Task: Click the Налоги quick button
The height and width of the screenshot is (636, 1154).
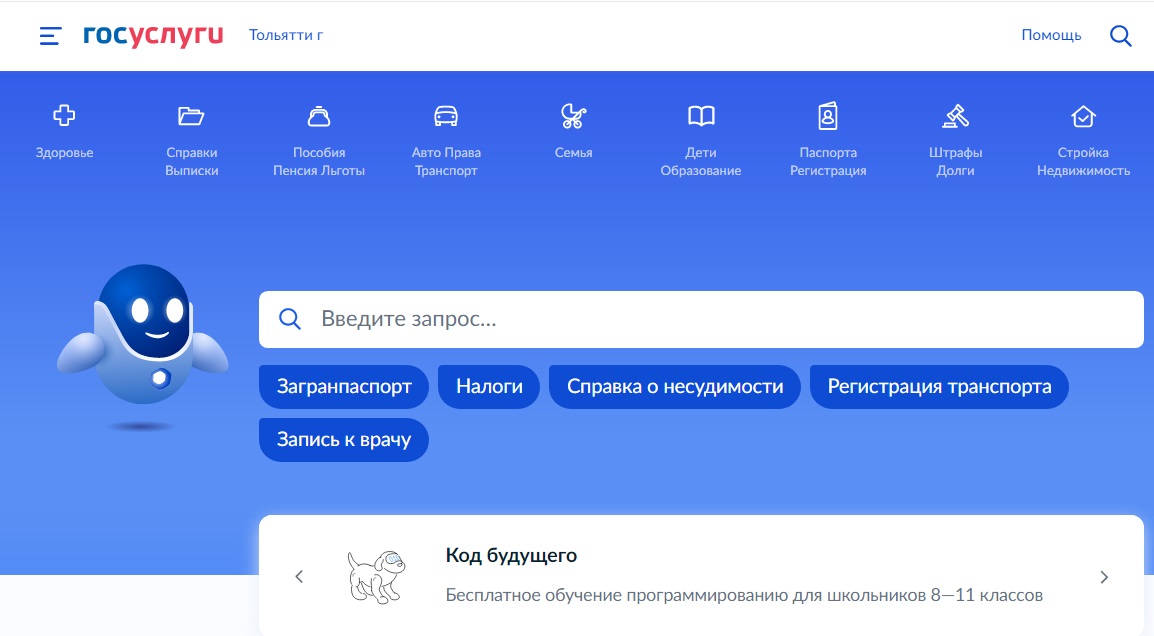Action: [x=489, y=386]
